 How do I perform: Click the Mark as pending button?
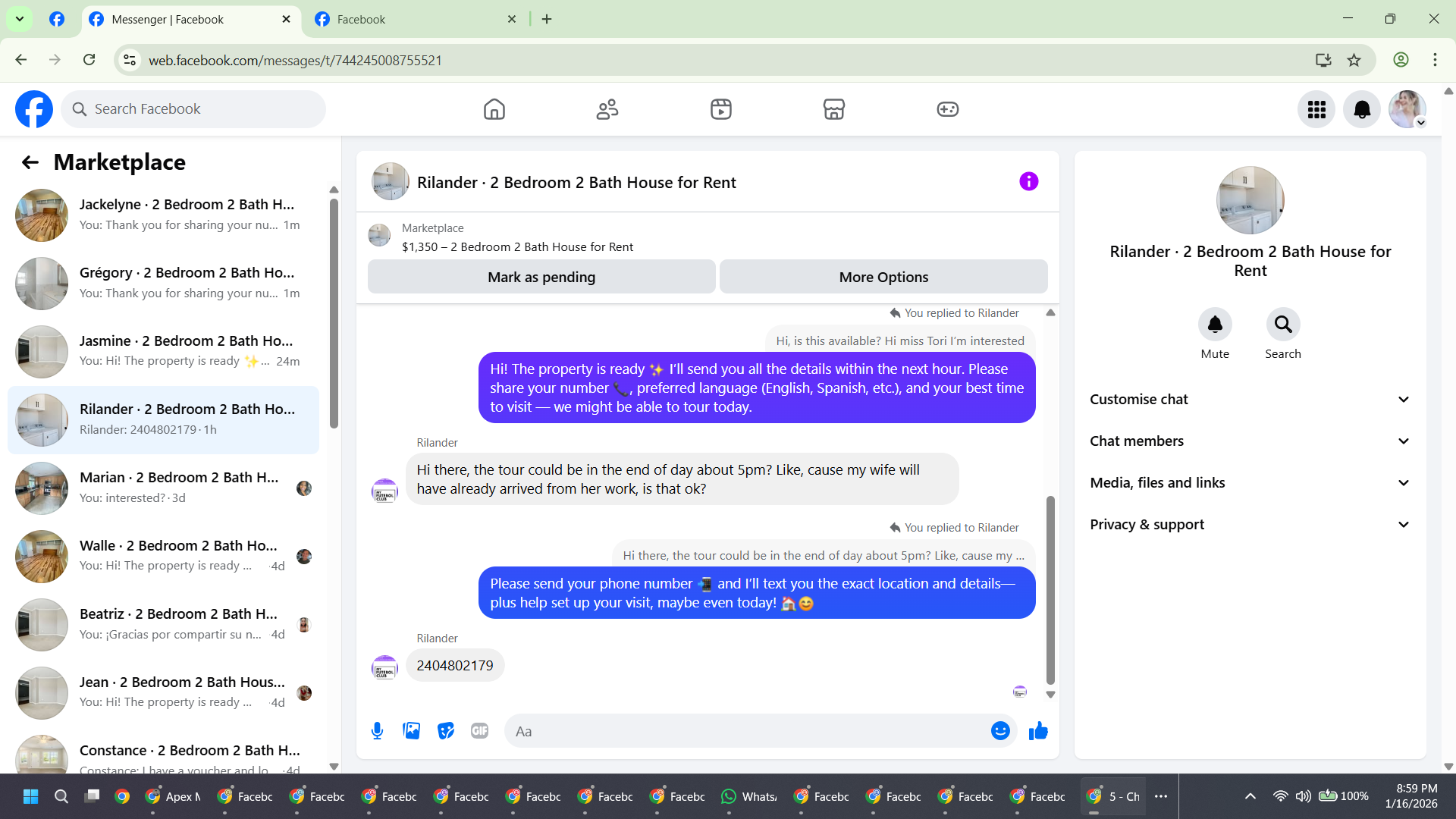coord(541,278)
